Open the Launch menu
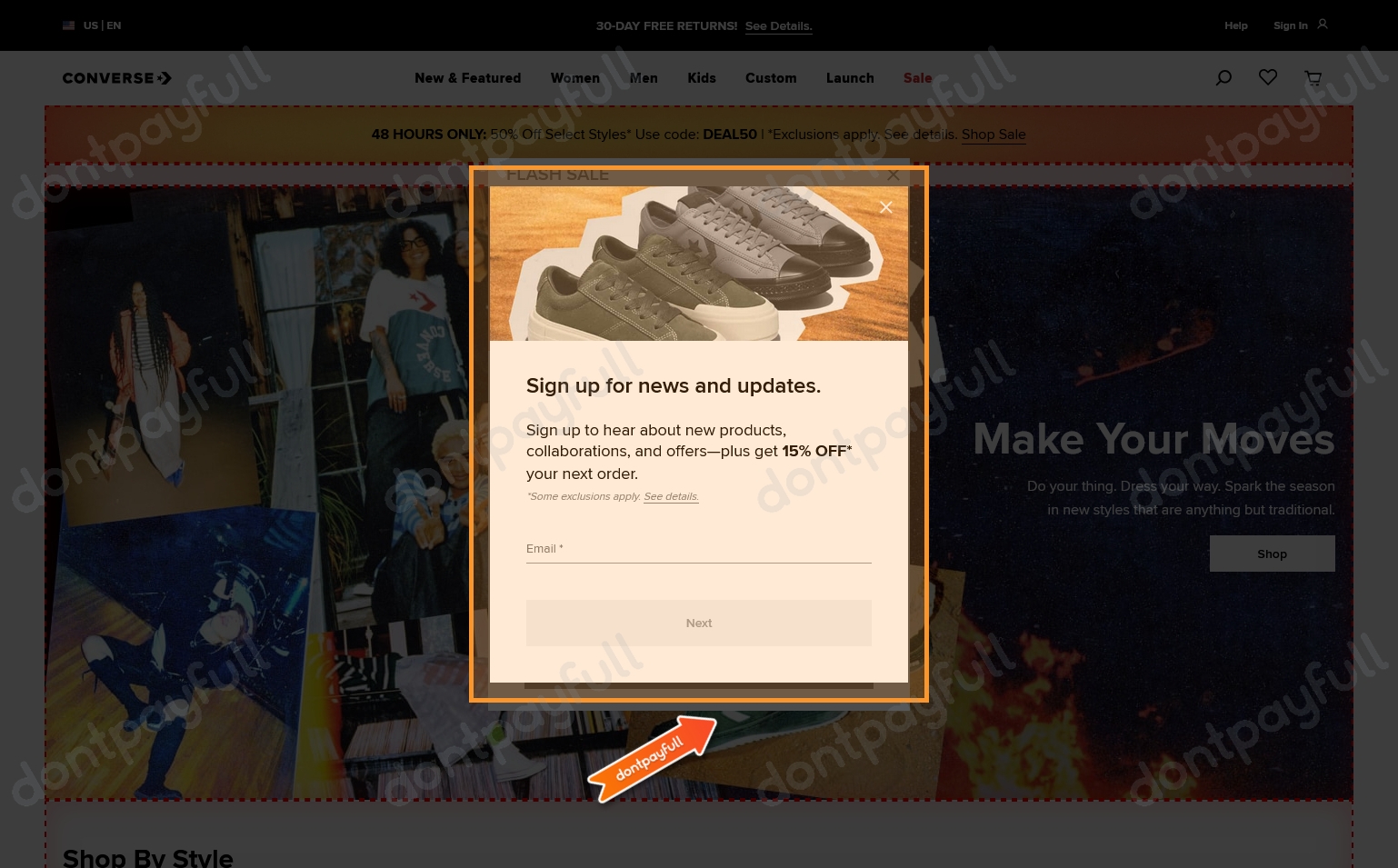Screen dimensions: 1398x868 point(850,78)
